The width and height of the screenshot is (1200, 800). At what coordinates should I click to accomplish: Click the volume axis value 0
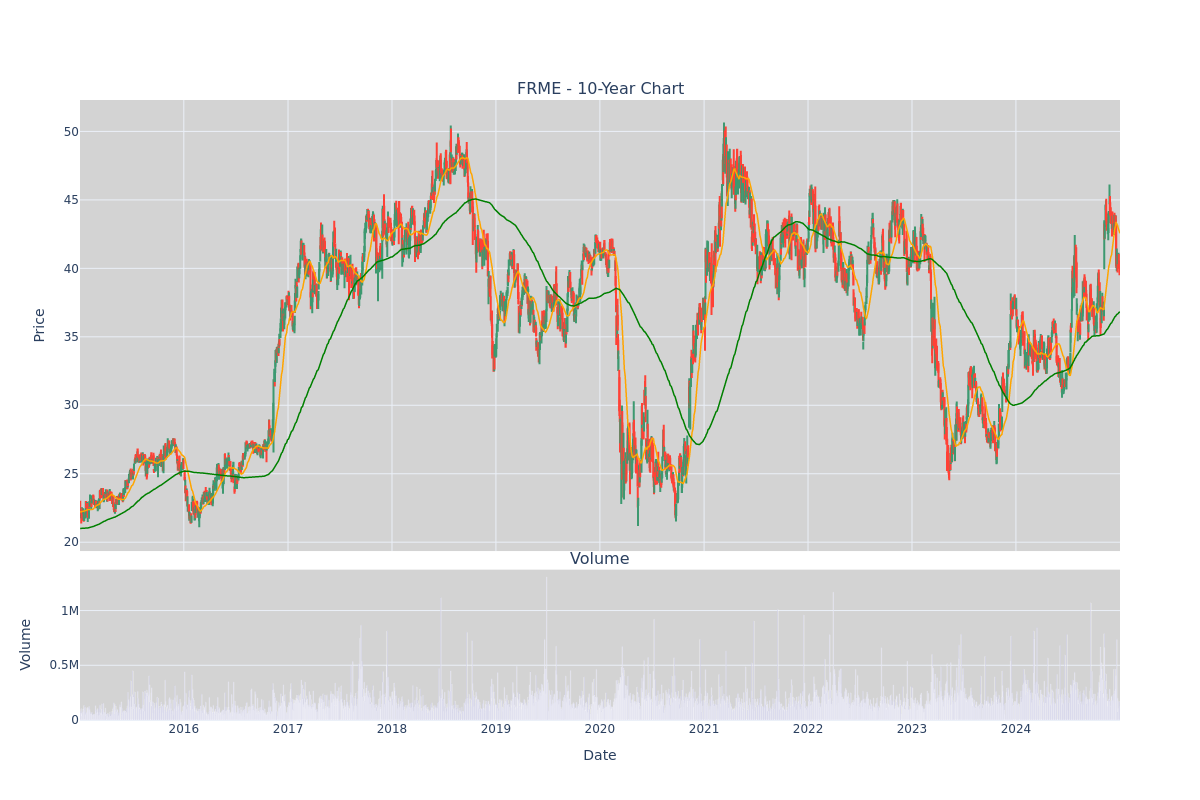point(75,719)
